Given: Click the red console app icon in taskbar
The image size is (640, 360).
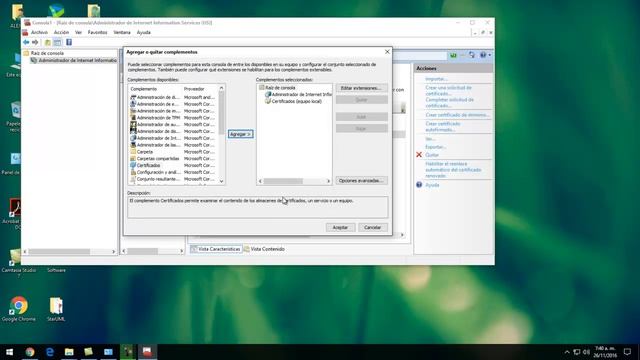Looking at the screenshot, I should (147, 352).
